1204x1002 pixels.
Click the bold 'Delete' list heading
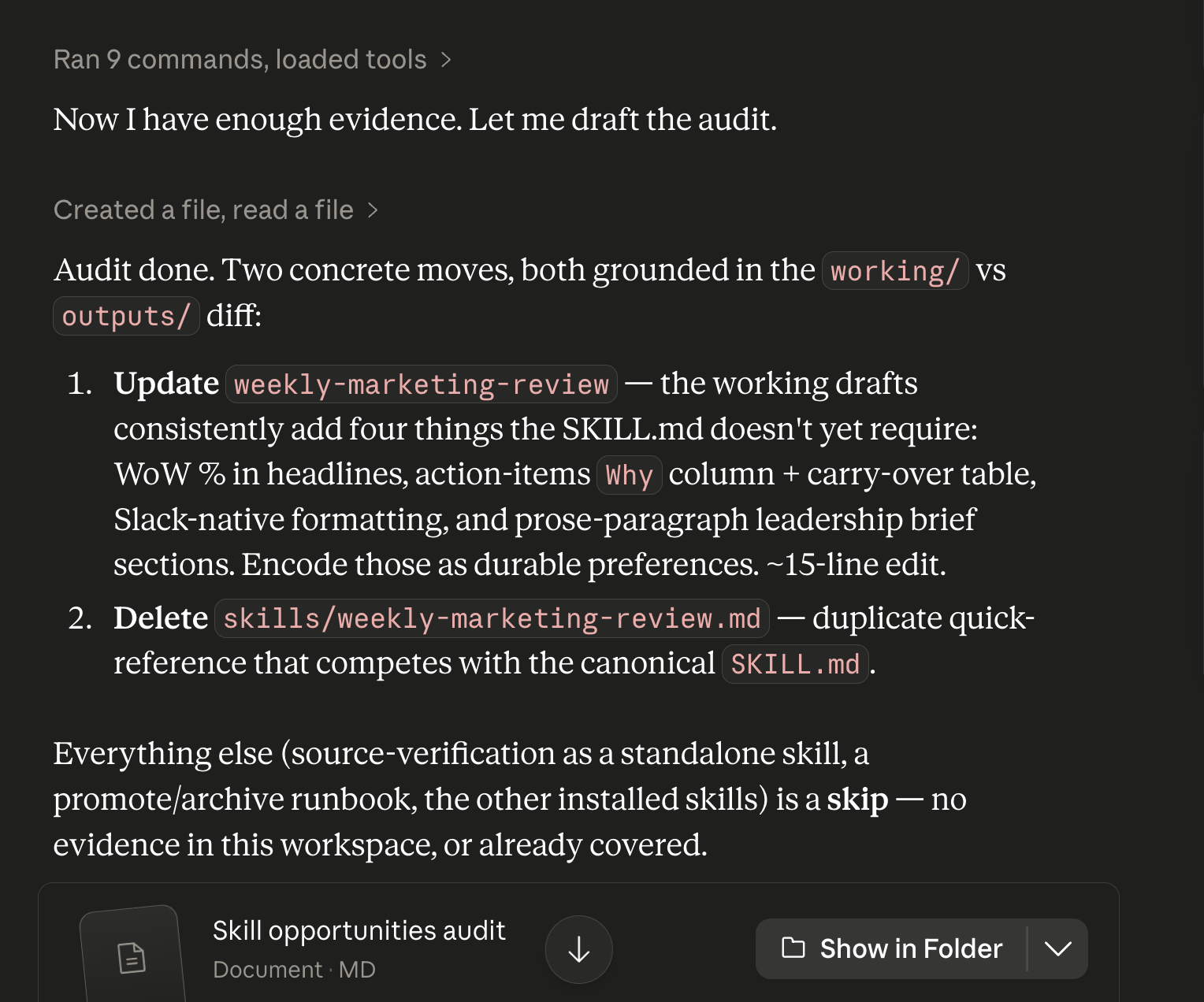click(161, 618)
